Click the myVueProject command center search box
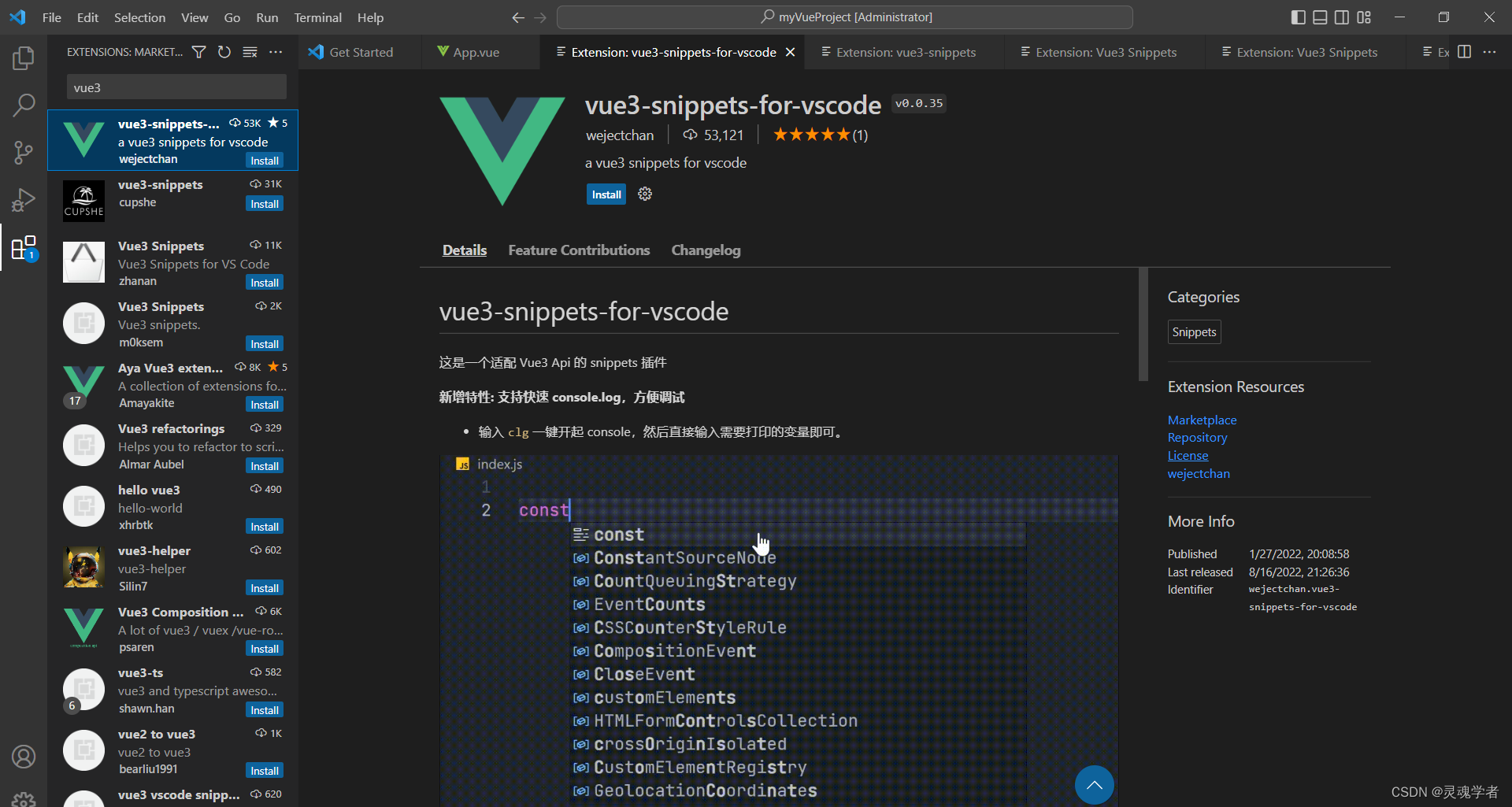 pos(845,17)
